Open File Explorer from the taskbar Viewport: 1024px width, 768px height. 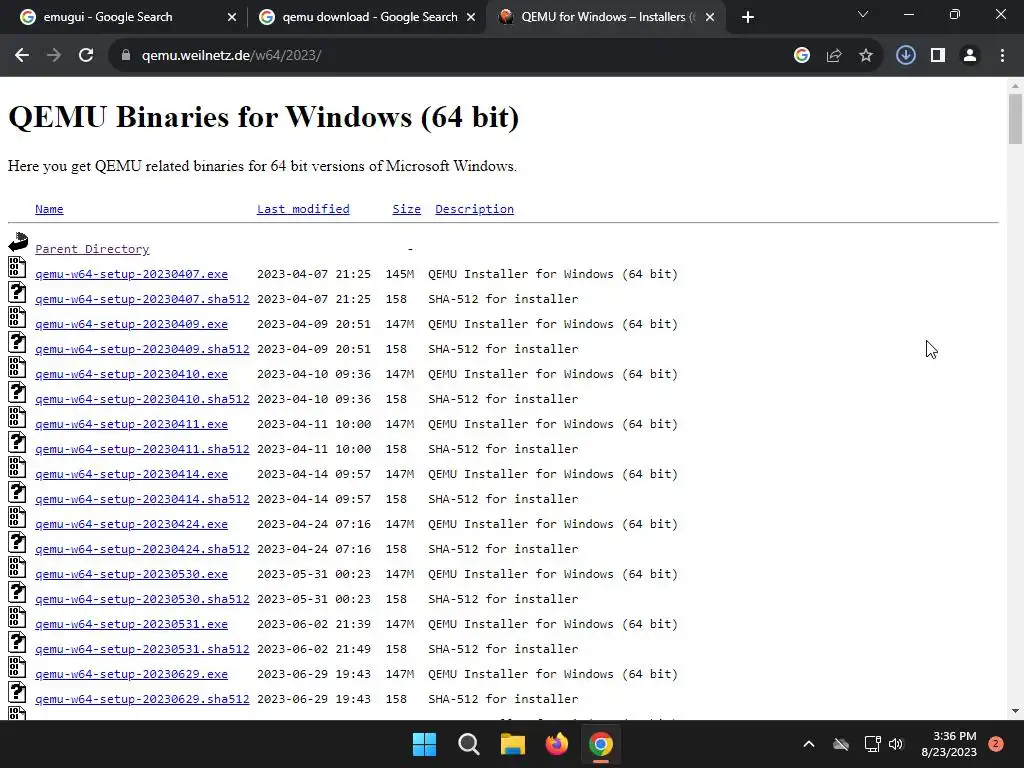click(x=513, y=744)
